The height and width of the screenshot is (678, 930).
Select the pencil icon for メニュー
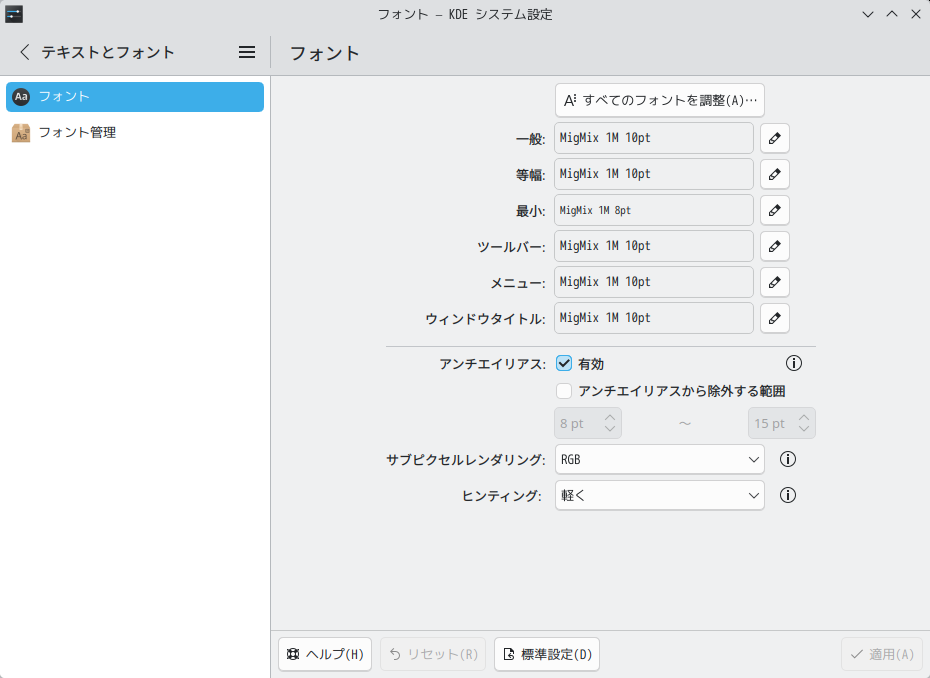click(774, 282)
